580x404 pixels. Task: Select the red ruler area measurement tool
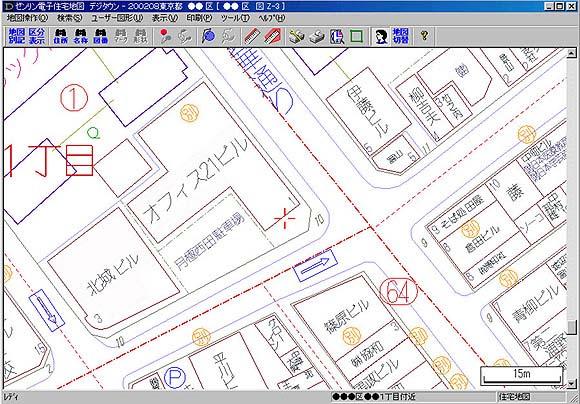273,36
